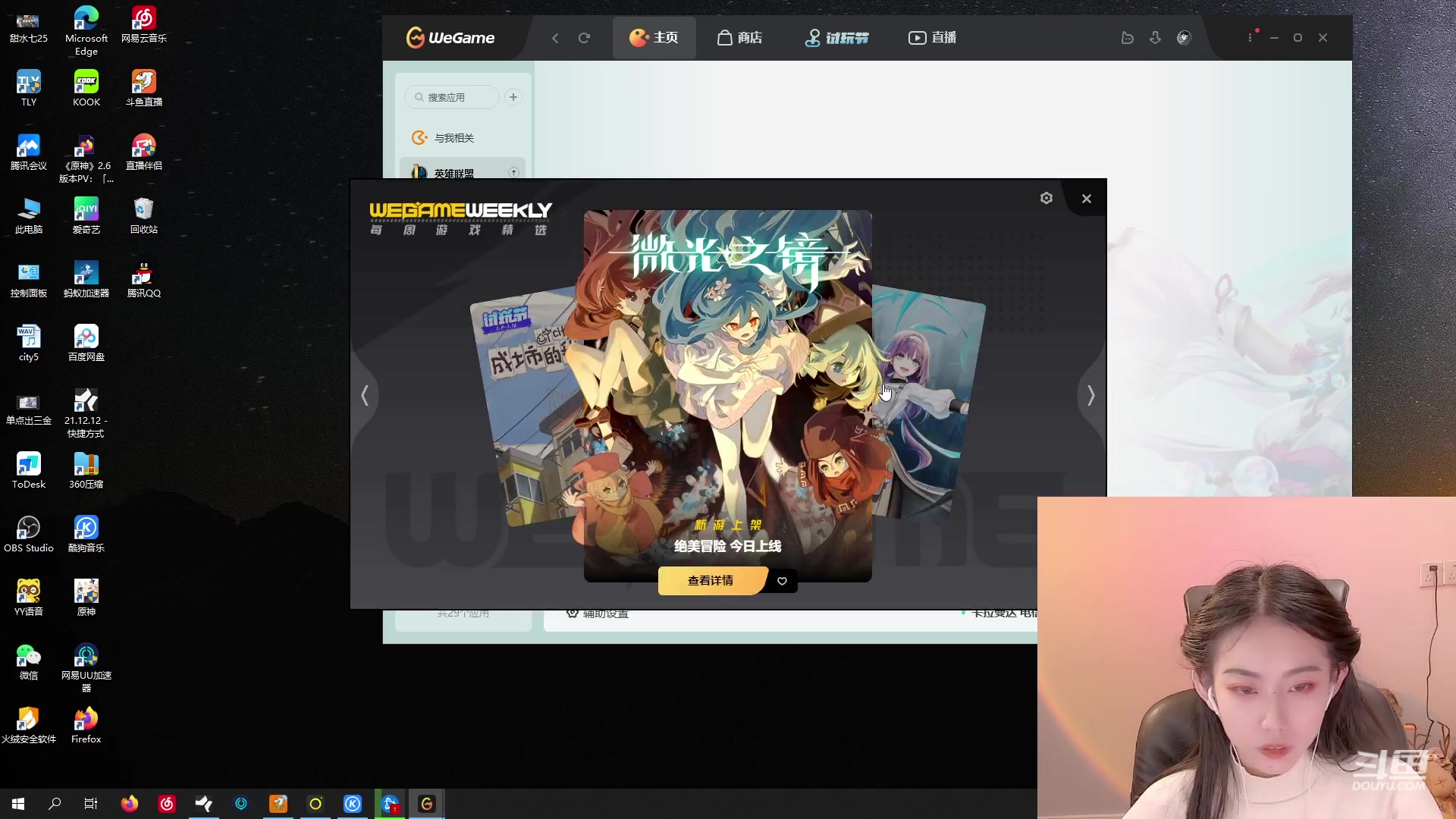Select the 网易云音乐 desktop icon
This screenshot has height=819, width=1456.
(x=144, y=24)
